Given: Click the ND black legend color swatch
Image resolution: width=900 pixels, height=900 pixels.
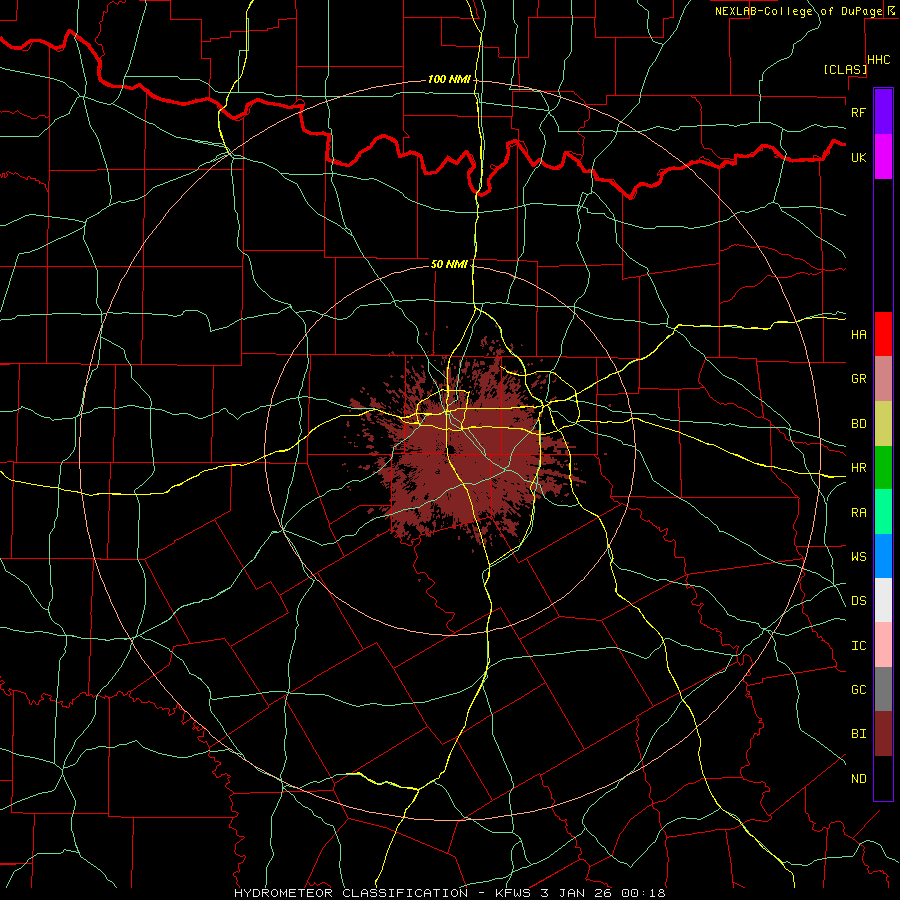Looking at the screenshot, I should click(x=883, y=778).
